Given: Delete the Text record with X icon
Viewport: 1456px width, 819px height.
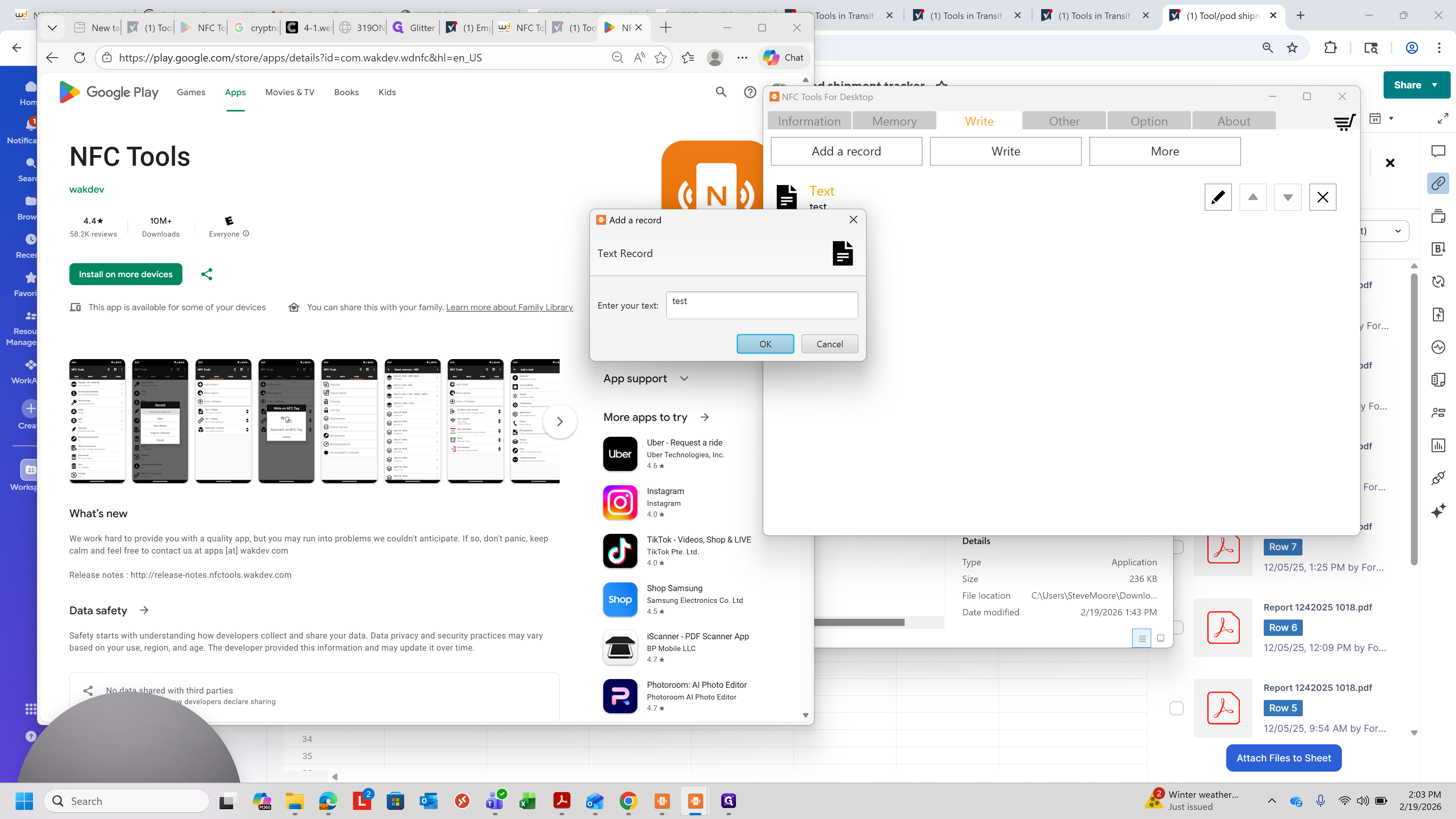Looking at the screenshot, I should click(x=1323, y=197).
